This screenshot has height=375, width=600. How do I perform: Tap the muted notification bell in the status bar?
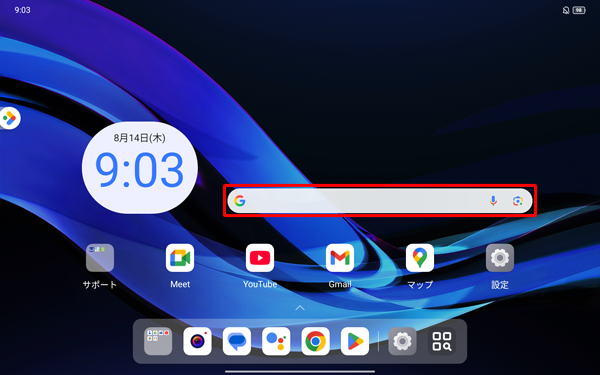click(566, 10)
